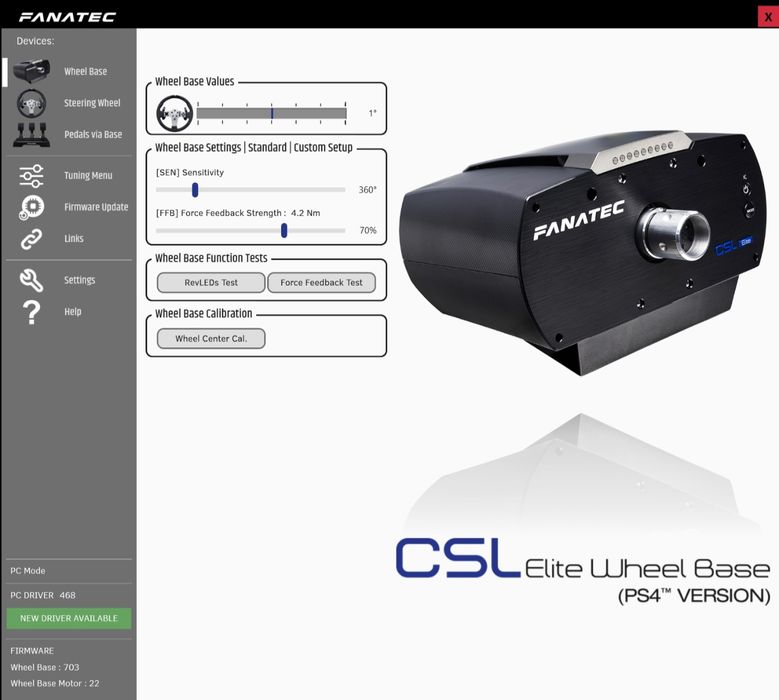Click the Force Feedback Strength 4.2 Nm label
Viewport: 779px width, 700px height.
pyautogui.click(x=238, y=213)
